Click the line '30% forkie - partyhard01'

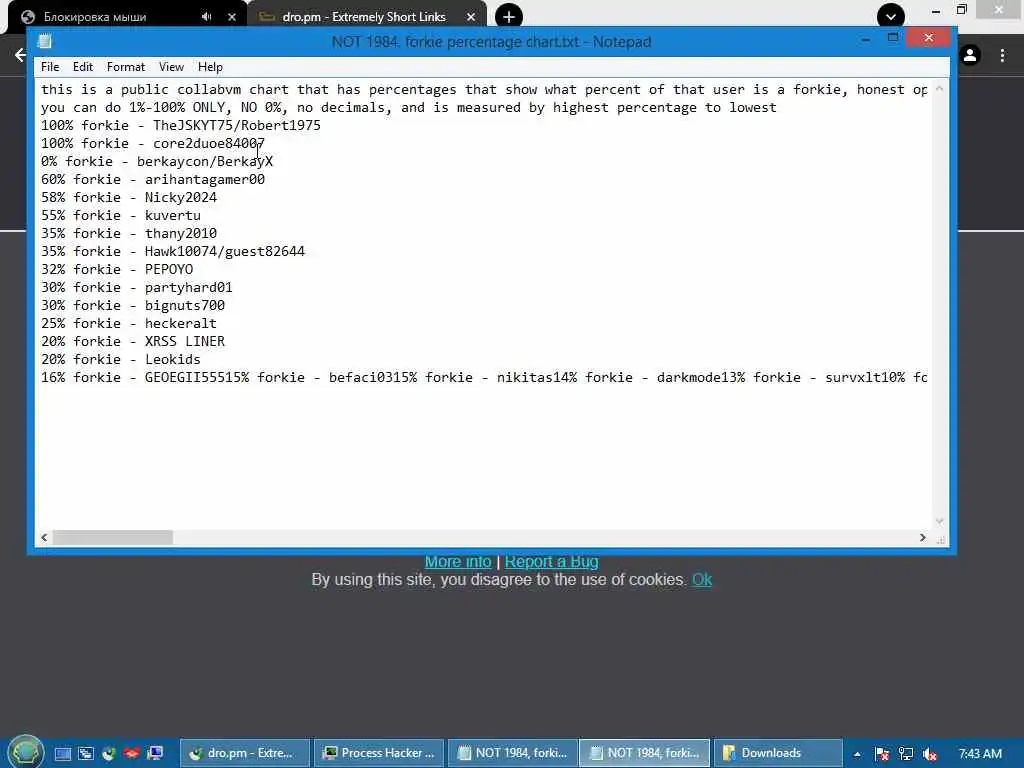(136, 287)
